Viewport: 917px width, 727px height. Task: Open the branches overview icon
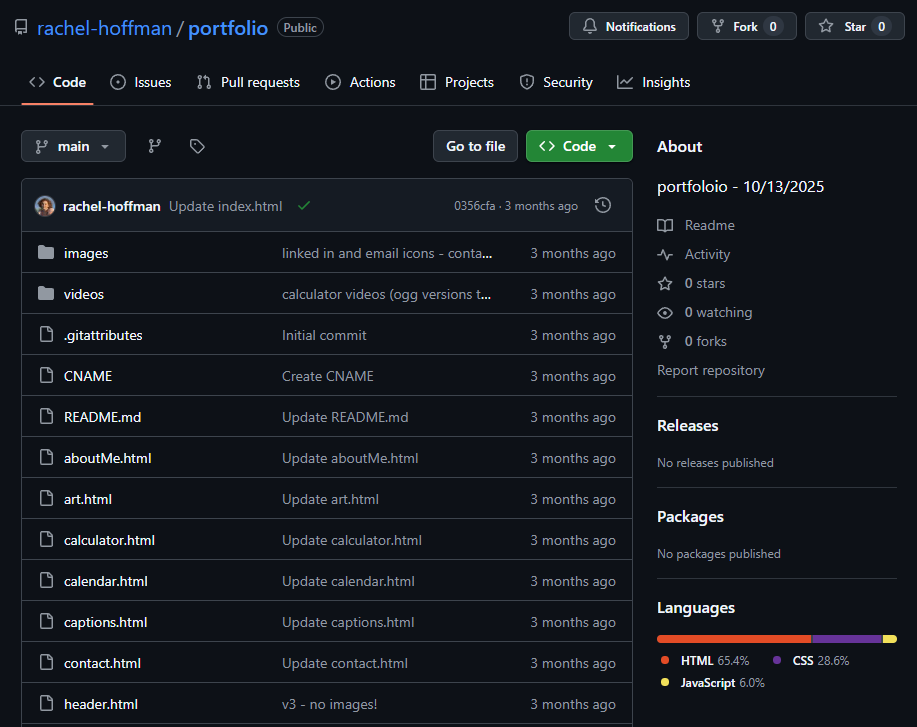(155, 146)
